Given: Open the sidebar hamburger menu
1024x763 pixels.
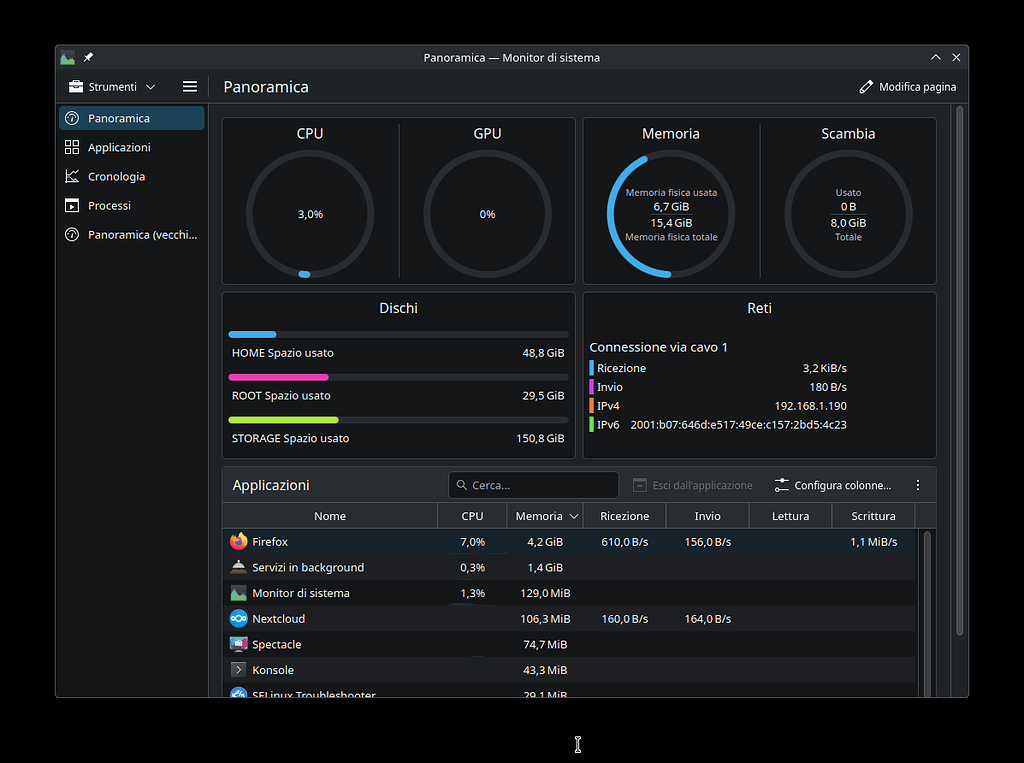Looking at the screenshot, I should coord(189,86).
